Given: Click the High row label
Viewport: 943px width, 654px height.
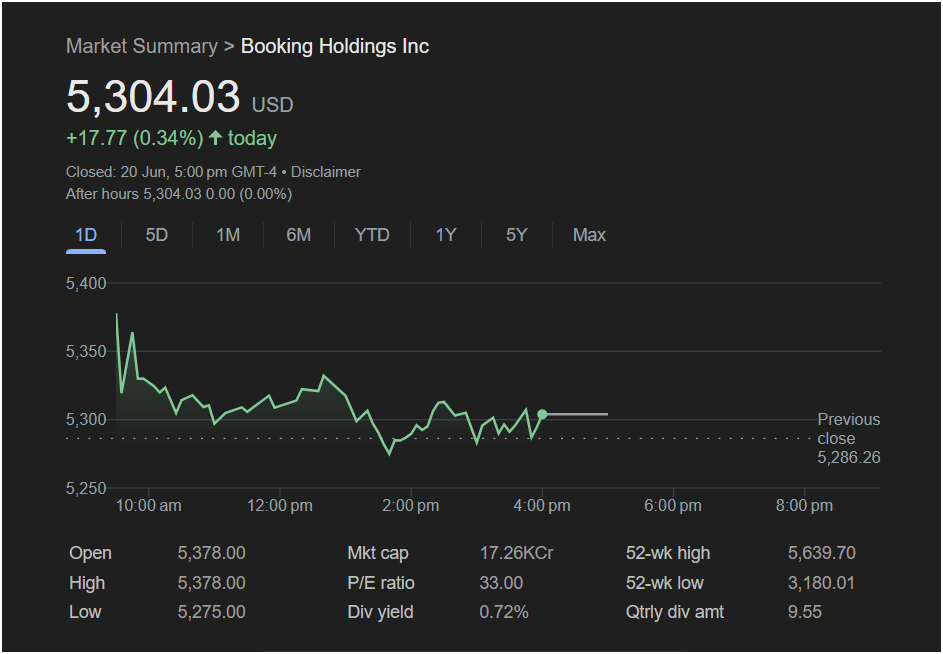Looking at the screenshot, I should (87, 583).
